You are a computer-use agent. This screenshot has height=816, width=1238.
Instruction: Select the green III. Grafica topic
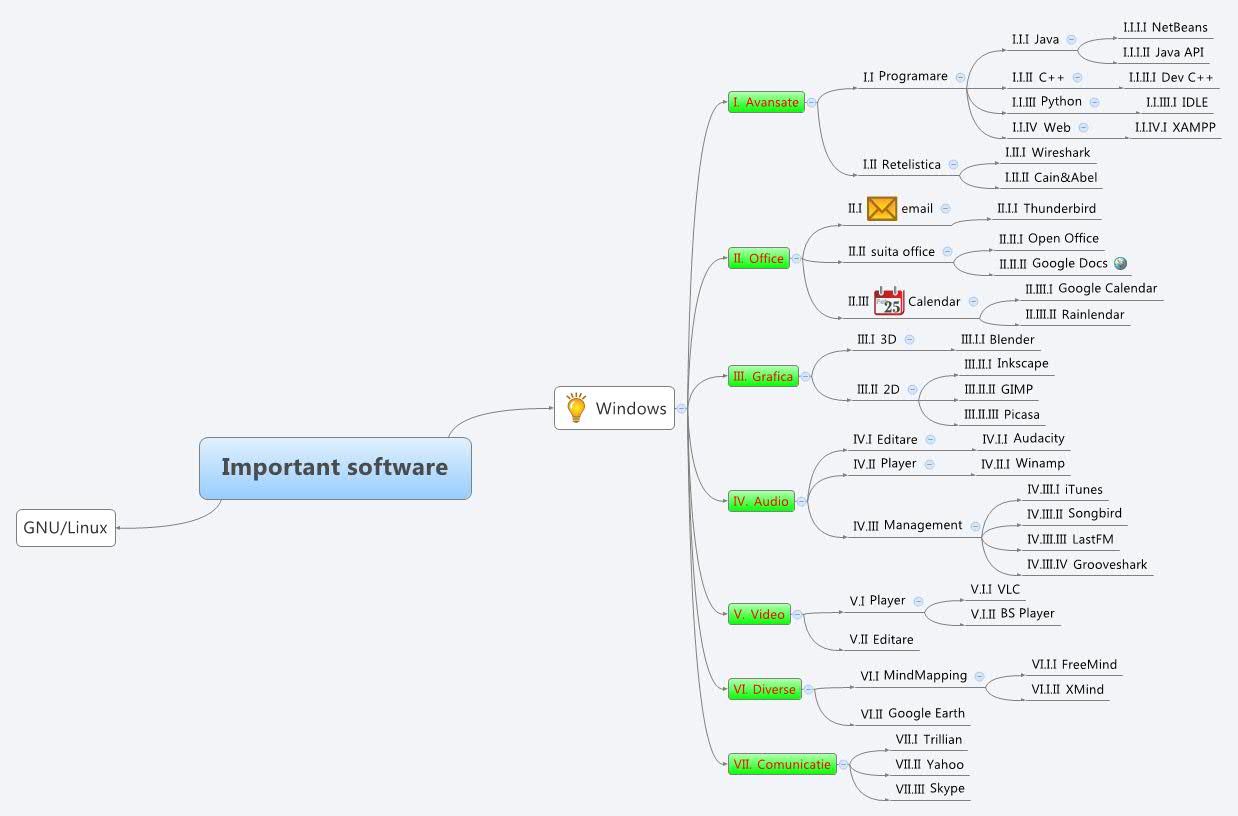[762, 377]
